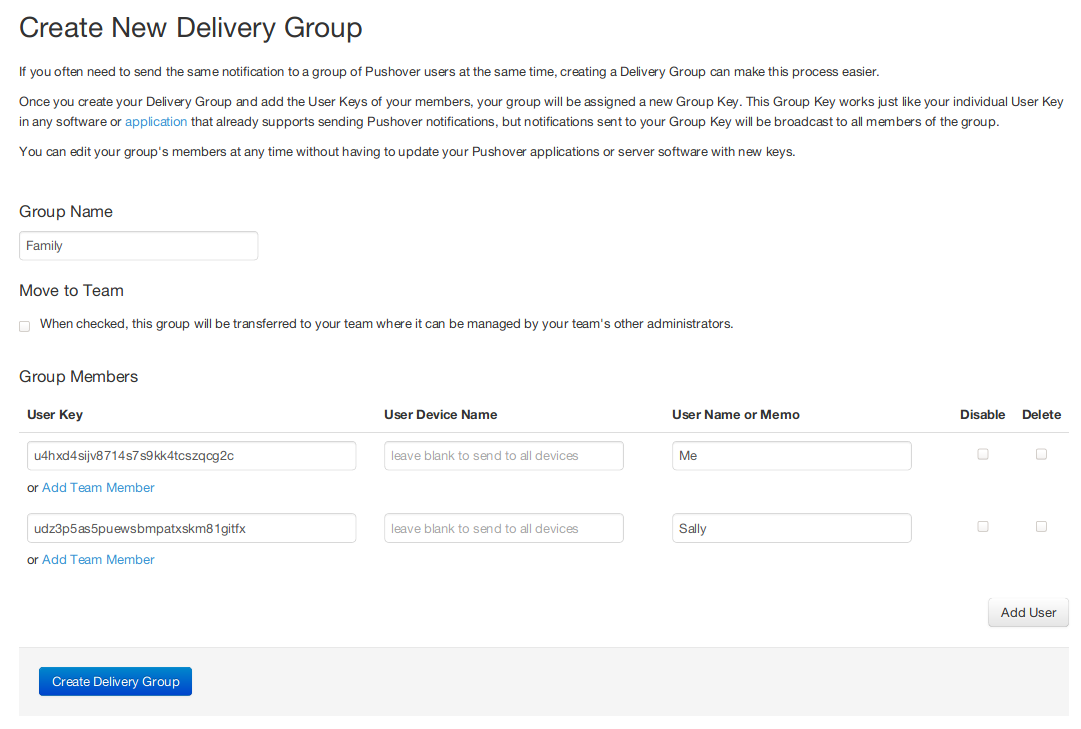
Task: Check the Delete box in Me's row
Action: coord(1041,454)
